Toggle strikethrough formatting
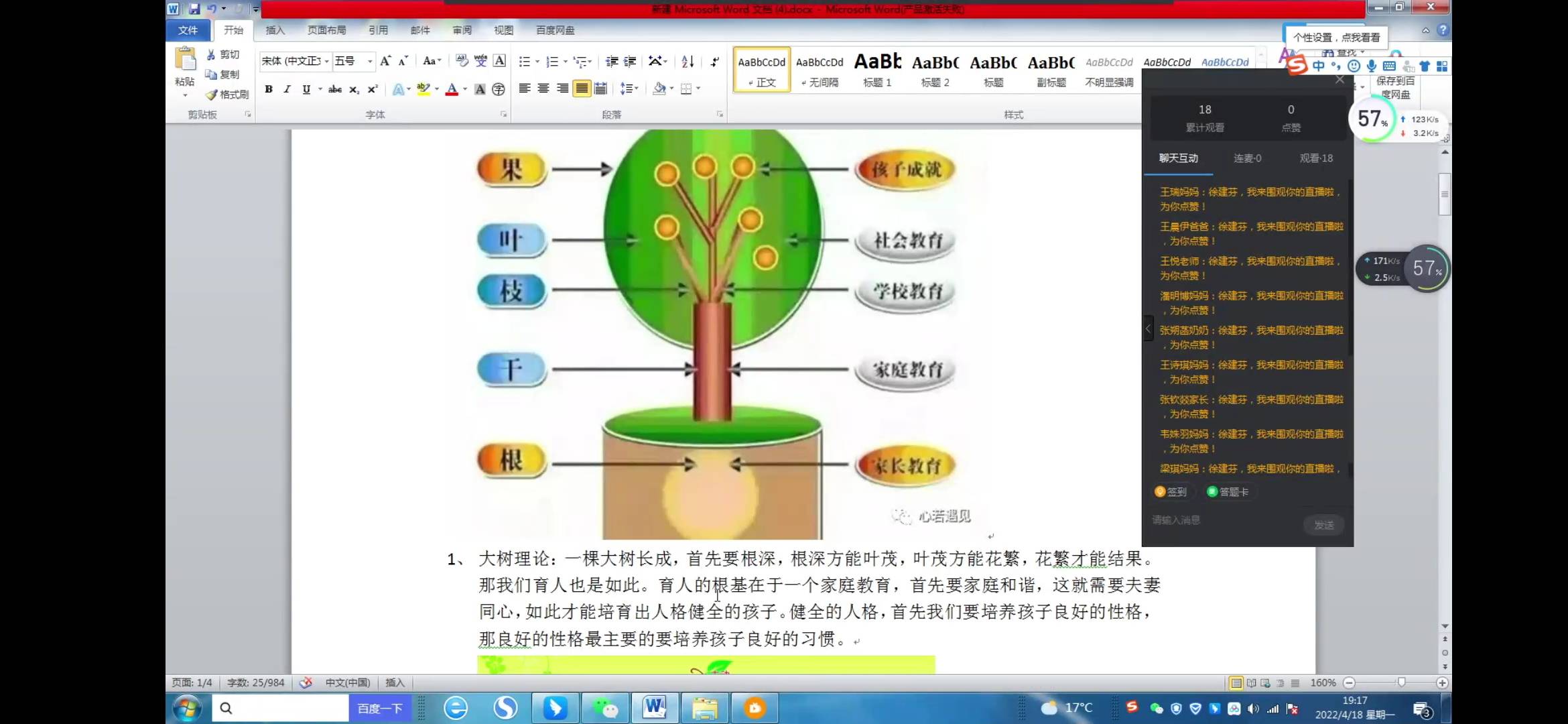This screenshot has height=724, width=1568. tap(334, 88)
